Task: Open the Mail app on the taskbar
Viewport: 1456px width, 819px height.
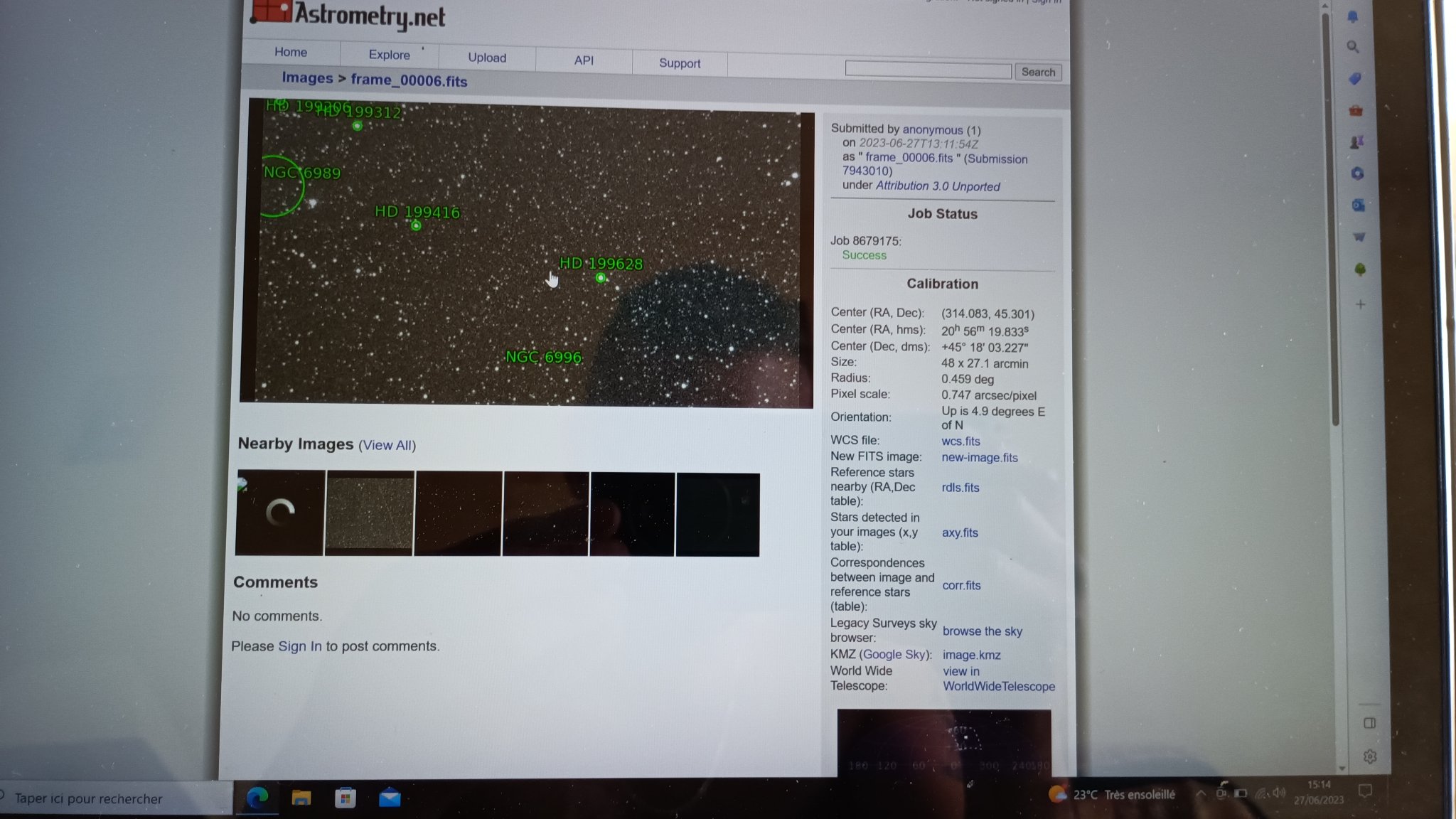Action: [390, 798]
